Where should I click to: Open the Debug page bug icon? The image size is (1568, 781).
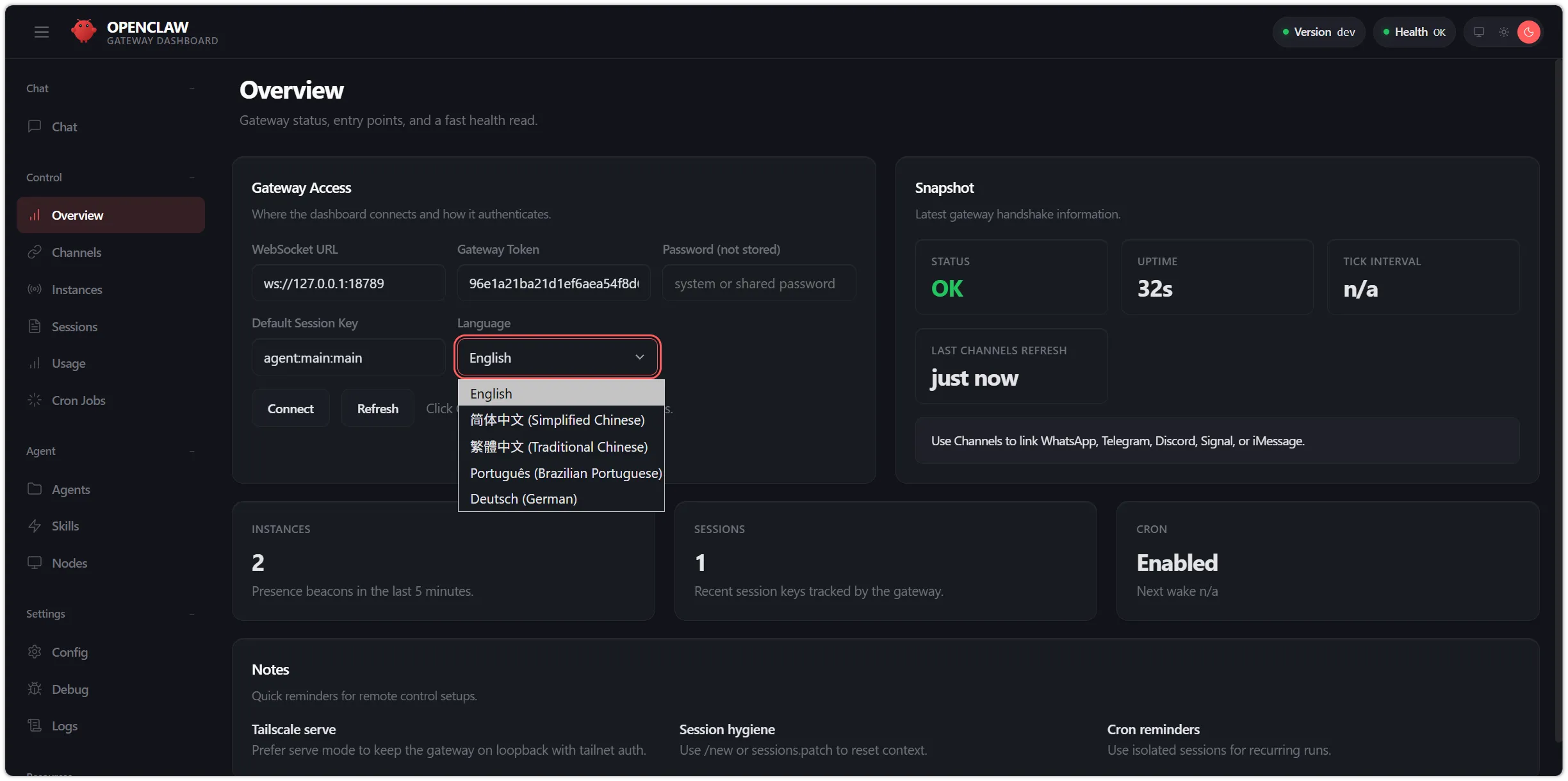(35, 689)
